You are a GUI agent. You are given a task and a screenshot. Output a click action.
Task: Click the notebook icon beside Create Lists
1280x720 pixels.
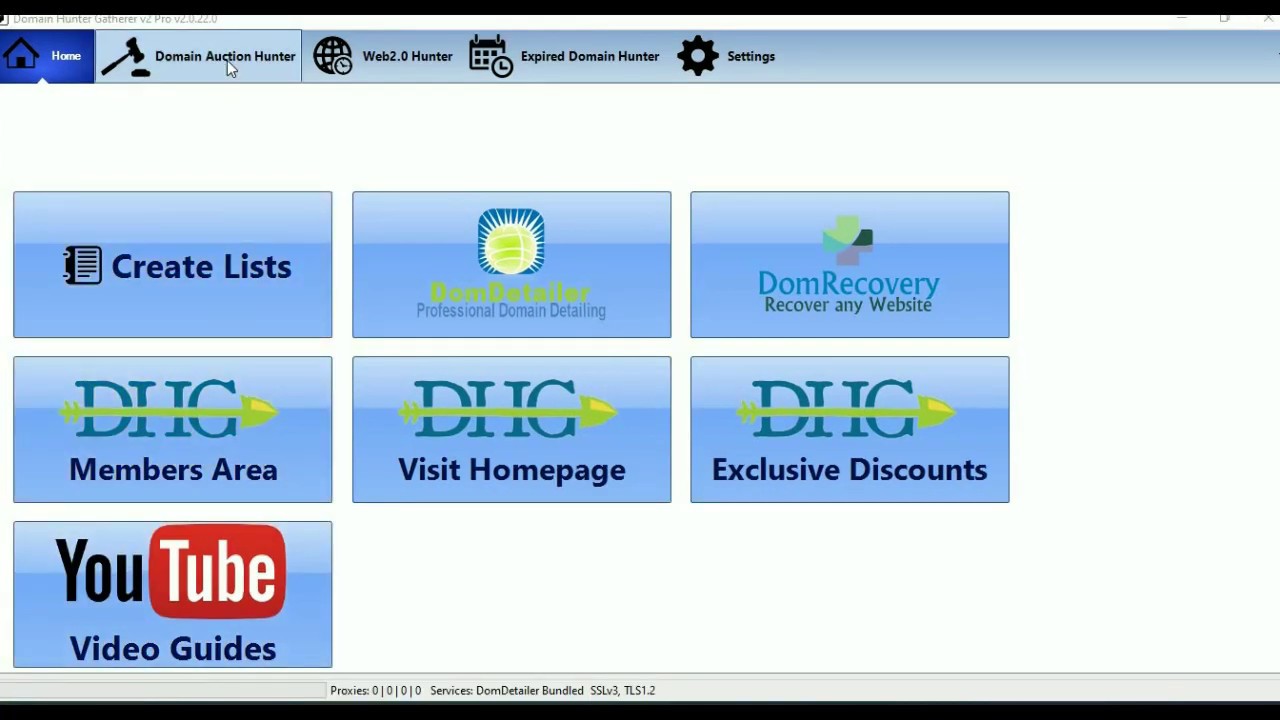[83, 266]
